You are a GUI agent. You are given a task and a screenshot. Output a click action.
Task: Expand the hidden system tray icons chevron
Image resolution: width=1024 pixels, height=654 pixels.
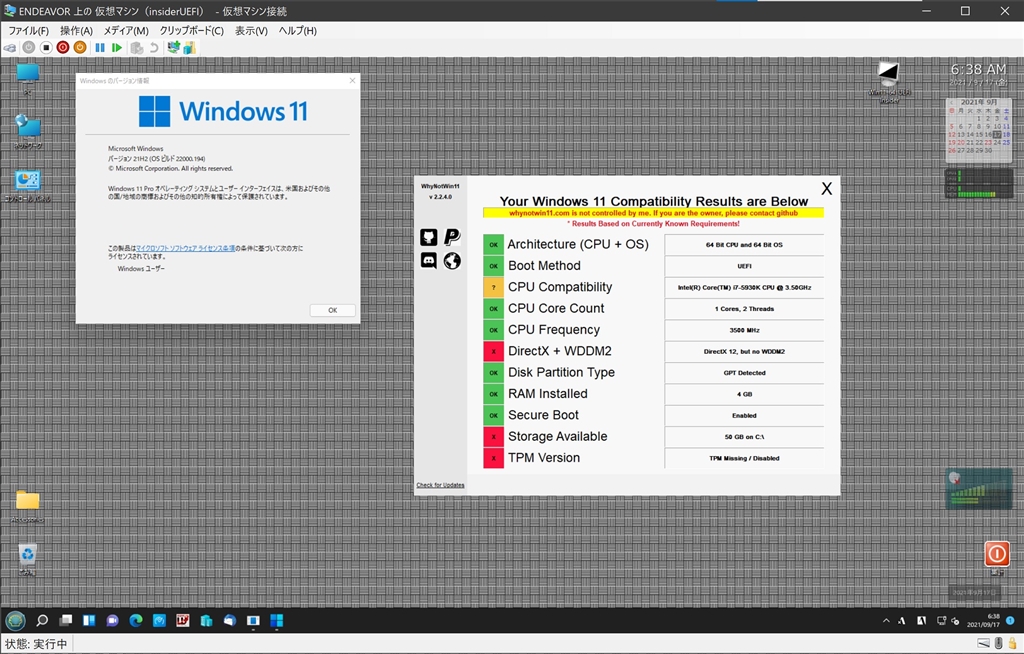pos(886,621)
